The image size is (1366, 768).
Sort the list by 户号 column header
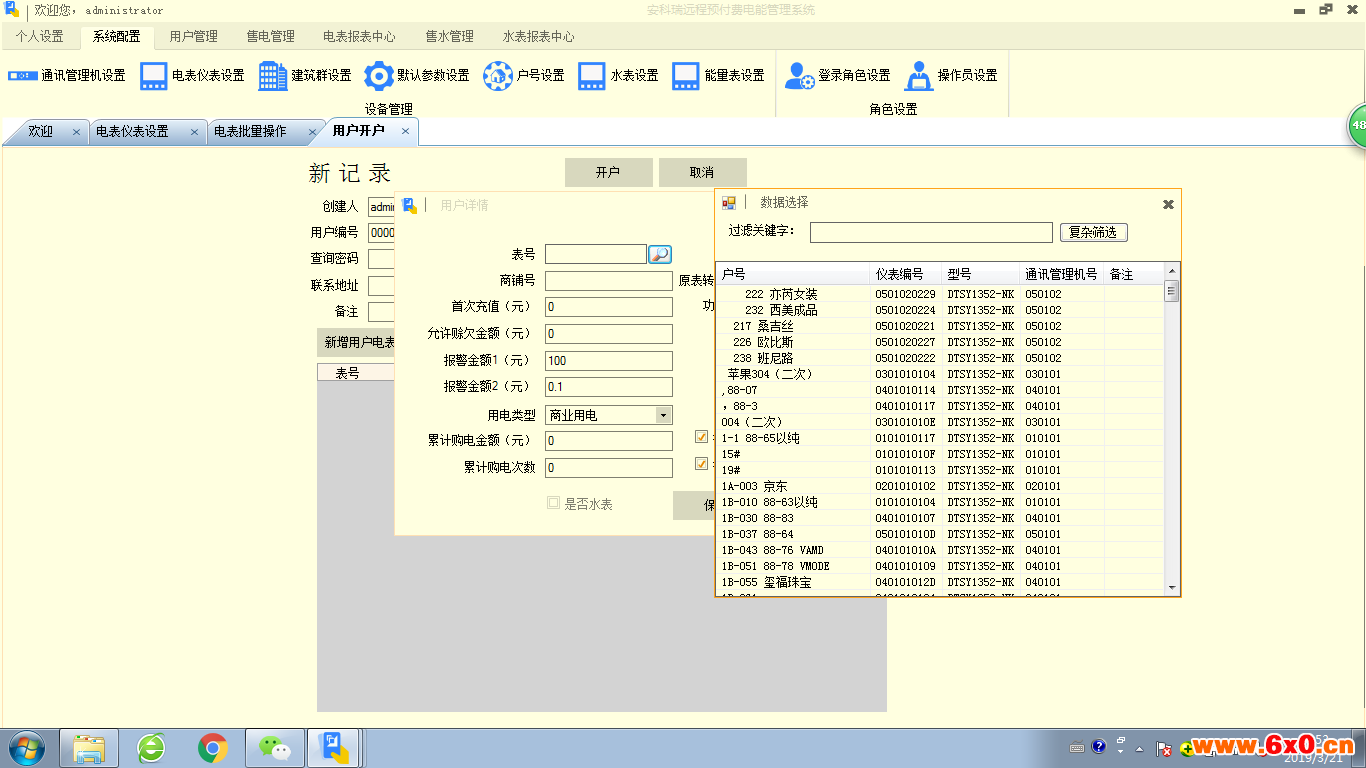794,274
